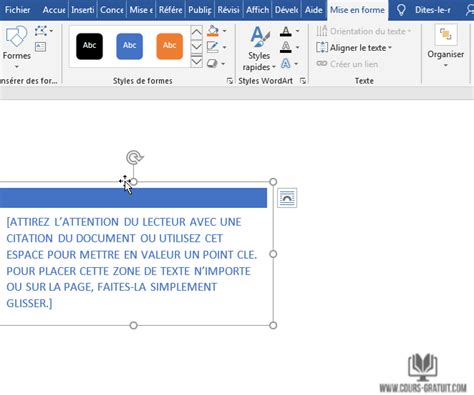Click the top-middle resize handle
This screenshot has height=395, width=474.
(134, 182)
